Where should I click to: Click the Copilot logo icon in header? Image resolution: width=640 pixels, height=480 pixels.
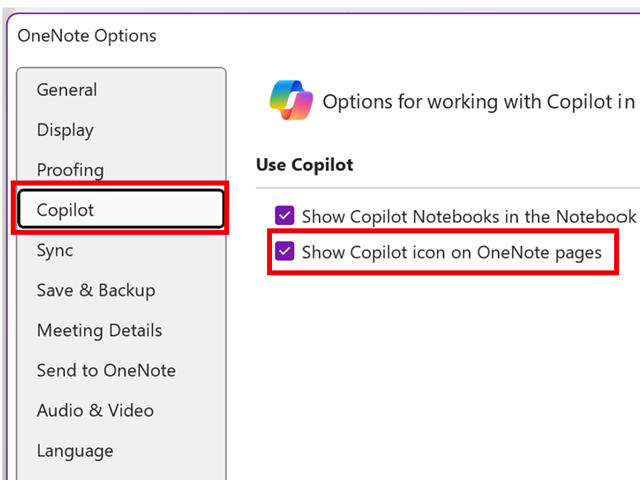(291, 100)
